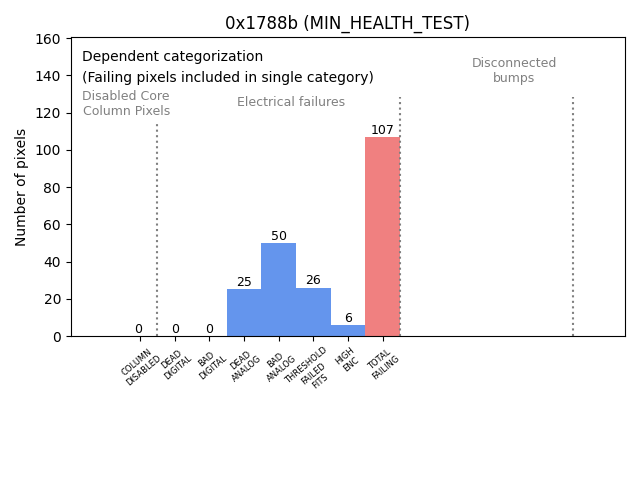Image resolution: width=640 pixels, height=480 pixels.
Task: Click the 107 value above the red bar
Action: point(382,130)
